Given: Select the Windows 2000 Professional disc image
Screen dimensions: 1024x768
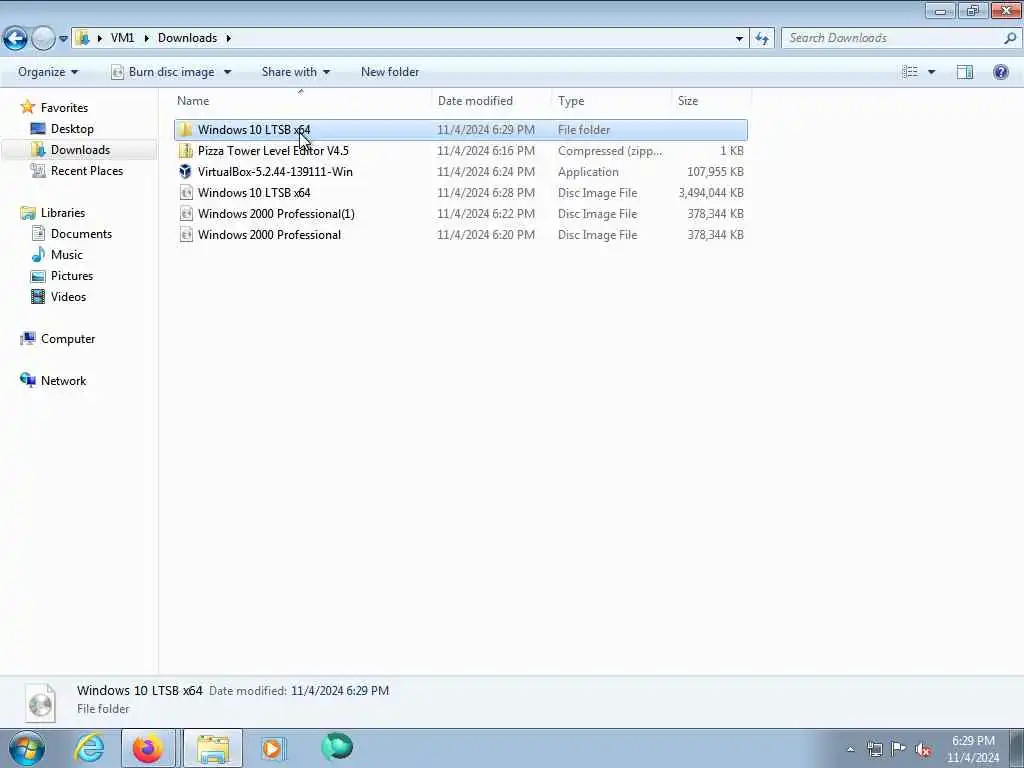Looking at the screenshot, I should [460, 234].
